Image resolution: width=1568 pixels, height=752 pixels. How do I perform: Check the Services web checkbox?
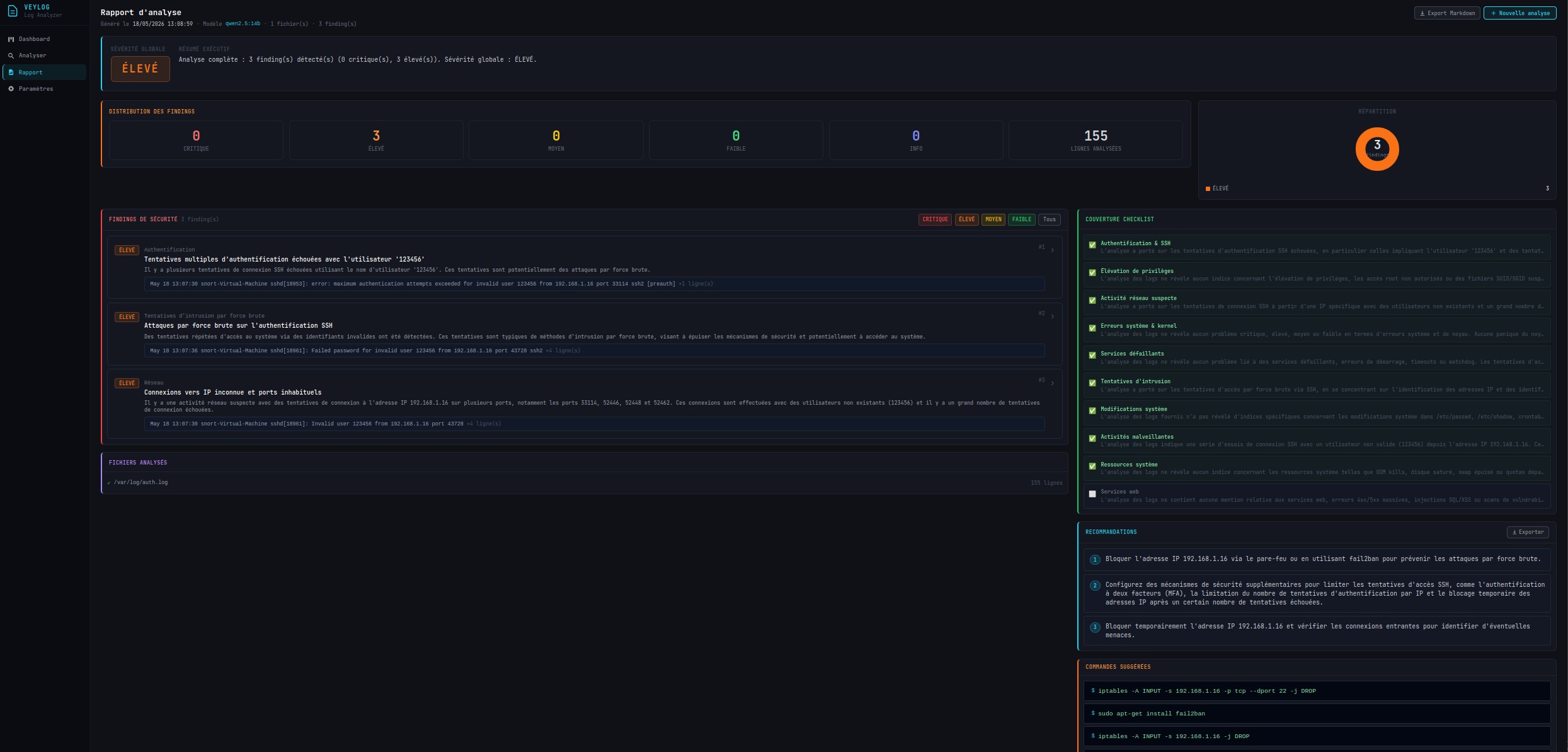1092,494
